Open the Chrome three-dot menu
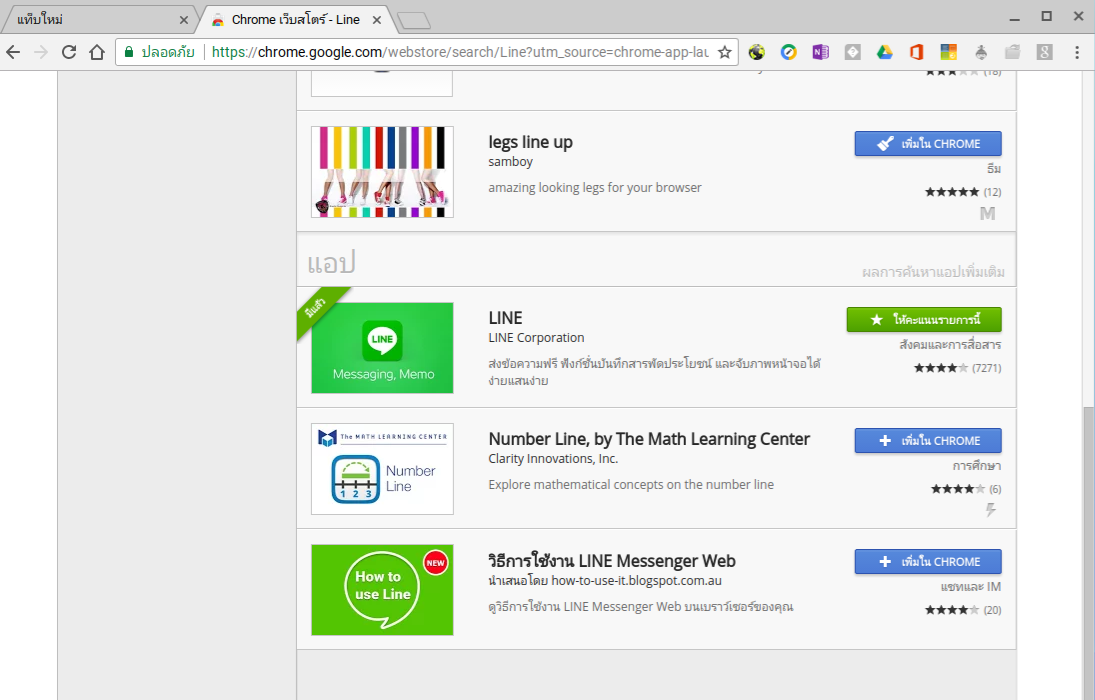Viewport: 1095px width, 700px height. pos(1077,52)
